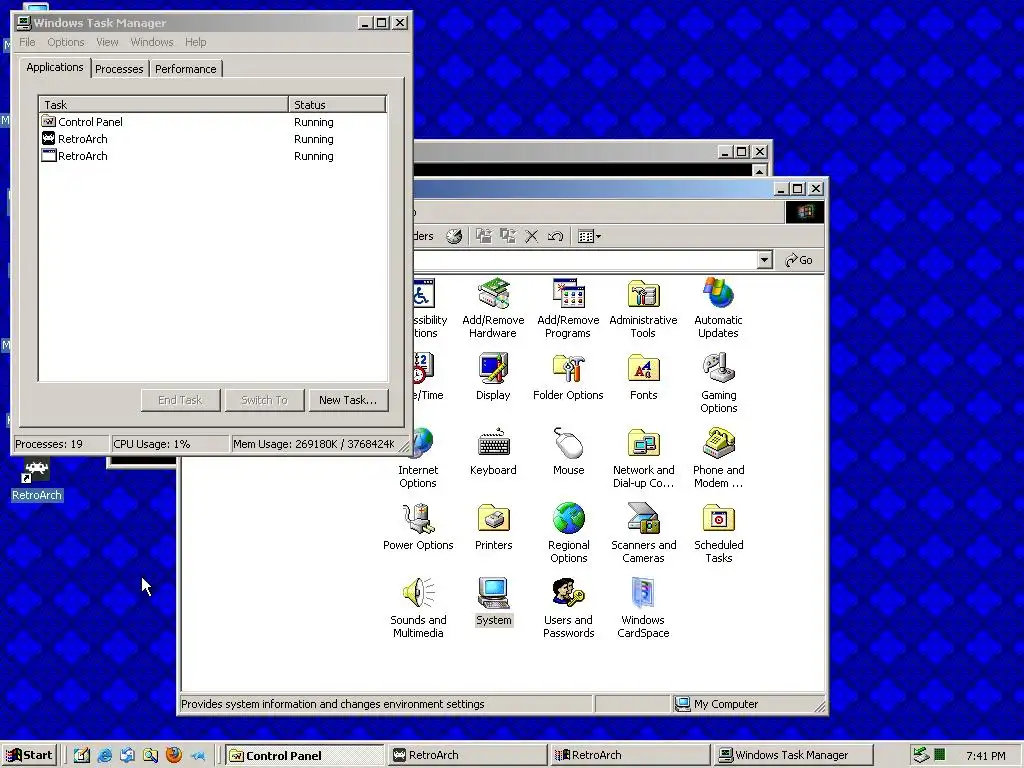Select the Applications tab
1024x768 pixels.
point(55,67)
